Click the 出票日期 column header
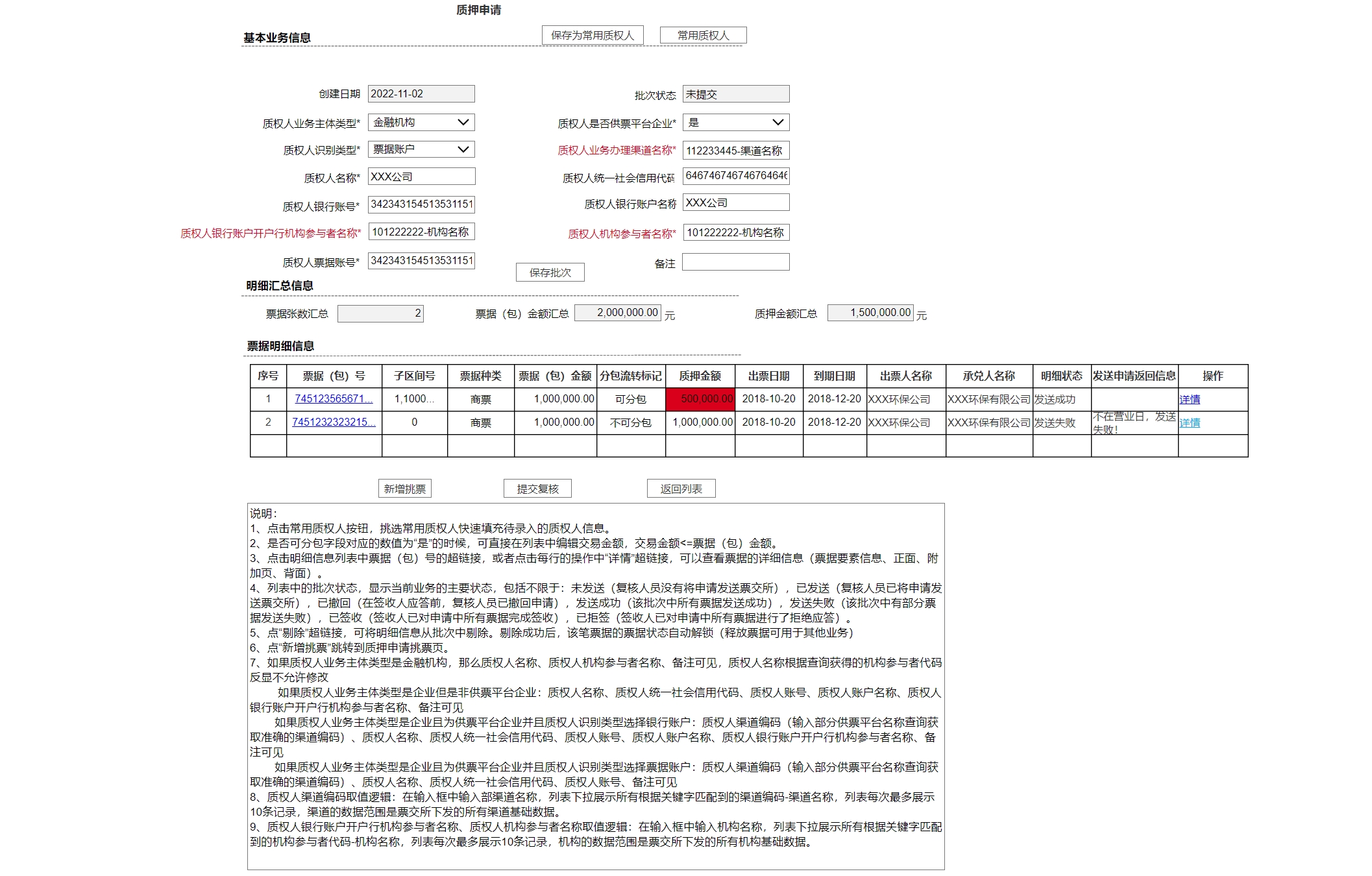The width and height of the screenshot is (1372, 876). tap(769, 376)
